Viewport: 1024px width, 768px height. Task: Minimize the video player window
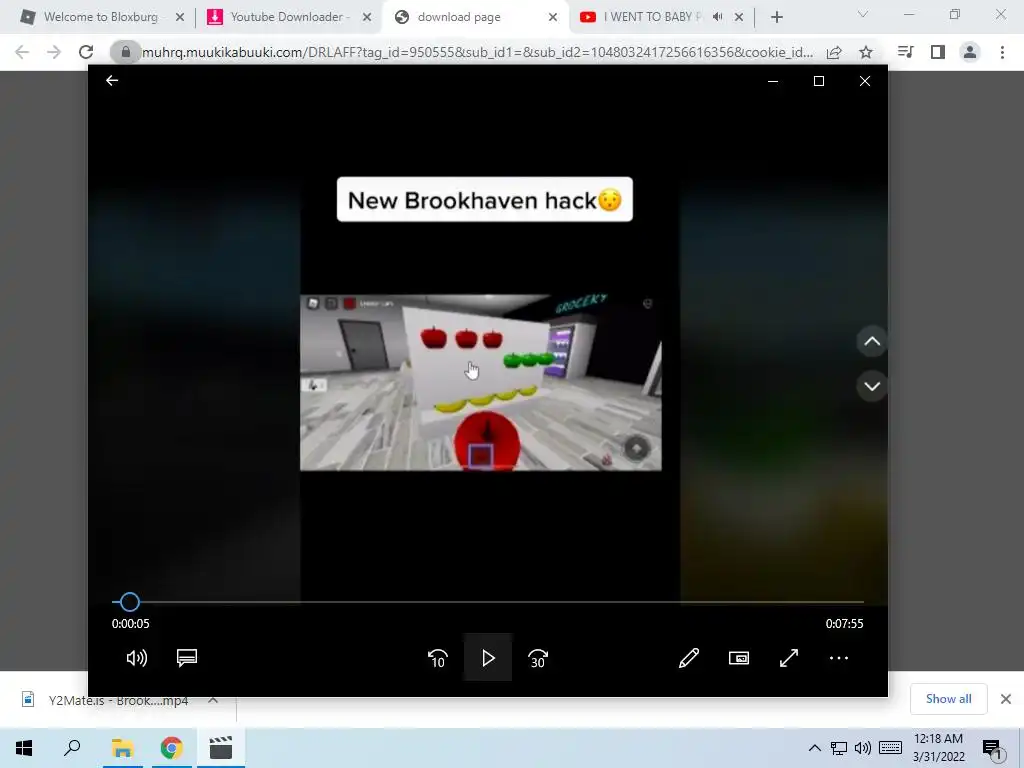click(x=773, y=81)
